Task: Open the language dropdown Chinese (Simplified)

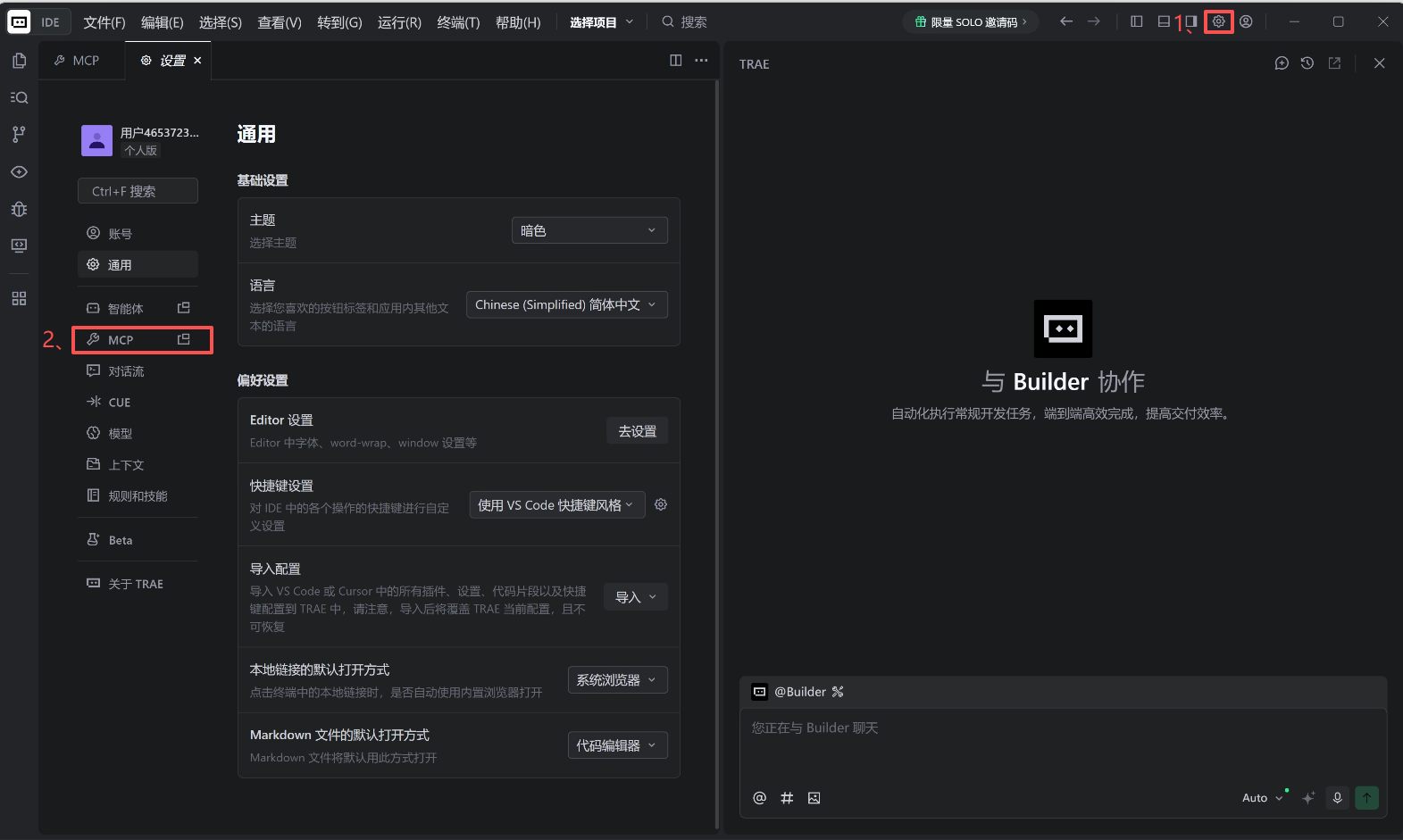Action: coord(567,304)
